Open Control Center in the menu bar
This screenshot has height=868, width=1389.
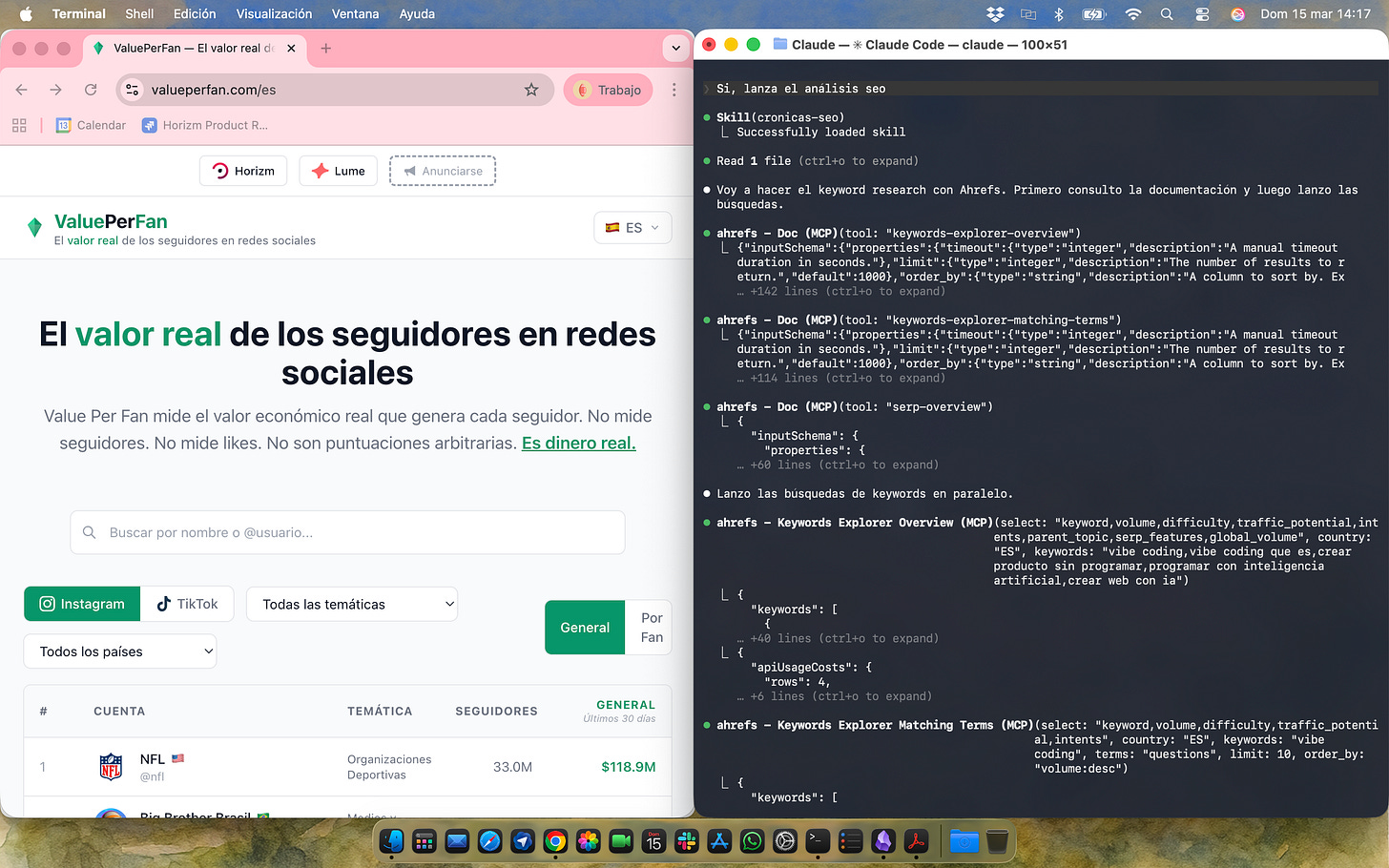click(x=1202, y=14)
